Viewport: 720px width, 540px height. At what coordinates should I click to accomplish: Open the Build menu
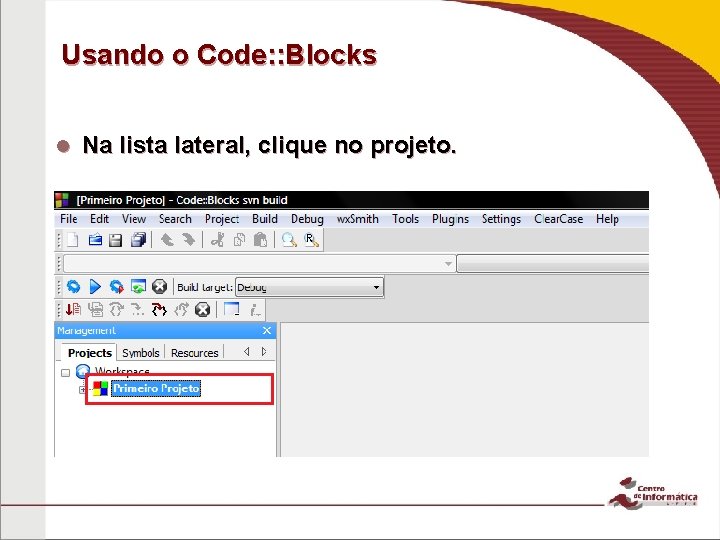264,219
